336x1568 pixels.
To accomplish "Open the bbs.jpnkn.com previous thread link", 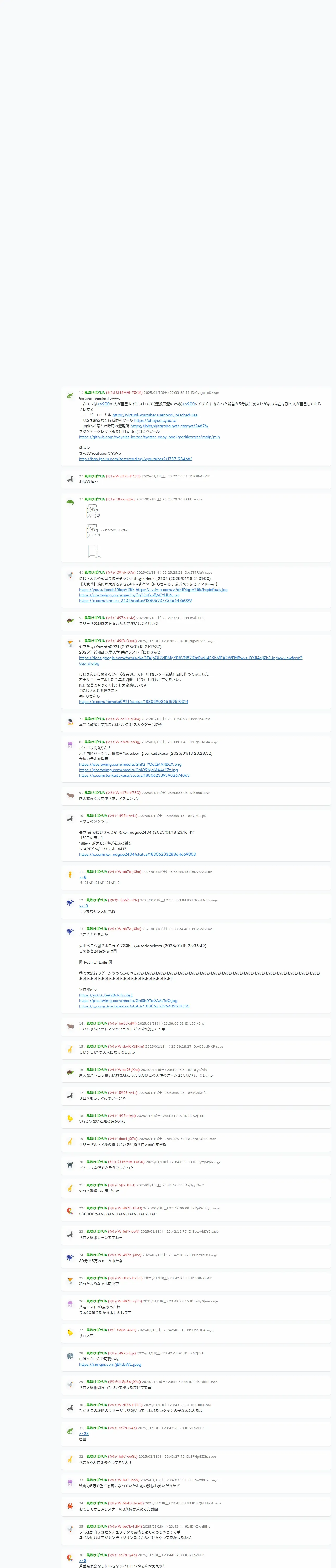I will click(135, 459).
